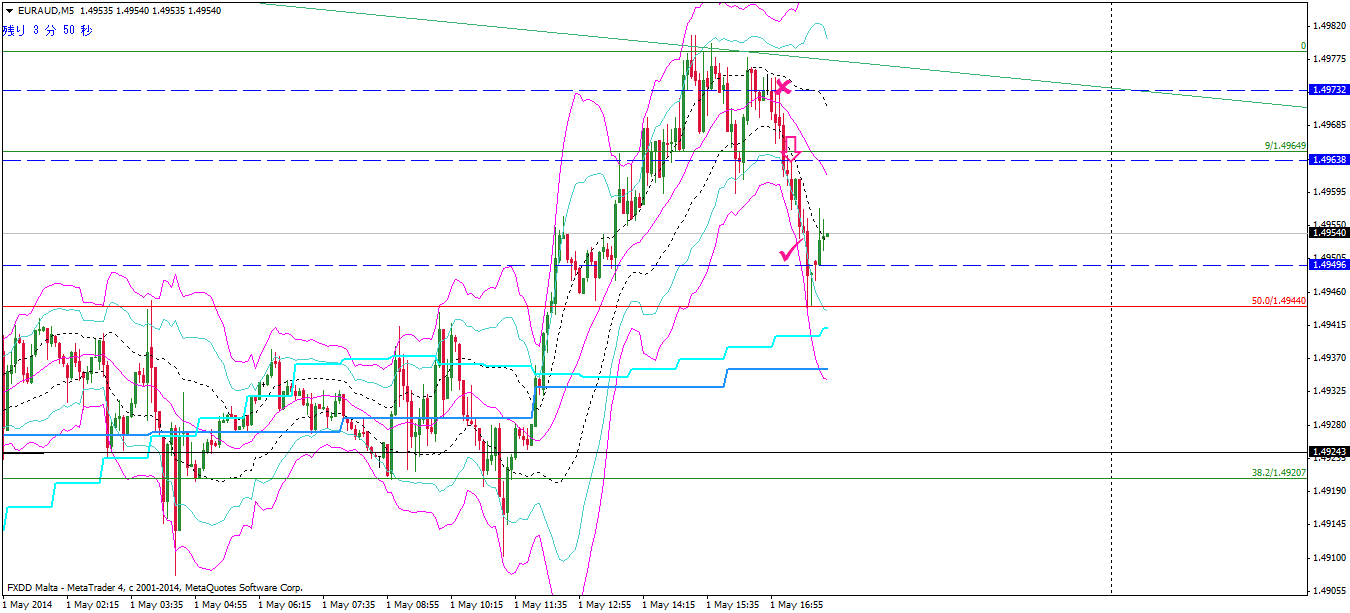1350x613 pixels.
Task: Click the 1.49280 value on price scale
Action: coord(1332,424)
